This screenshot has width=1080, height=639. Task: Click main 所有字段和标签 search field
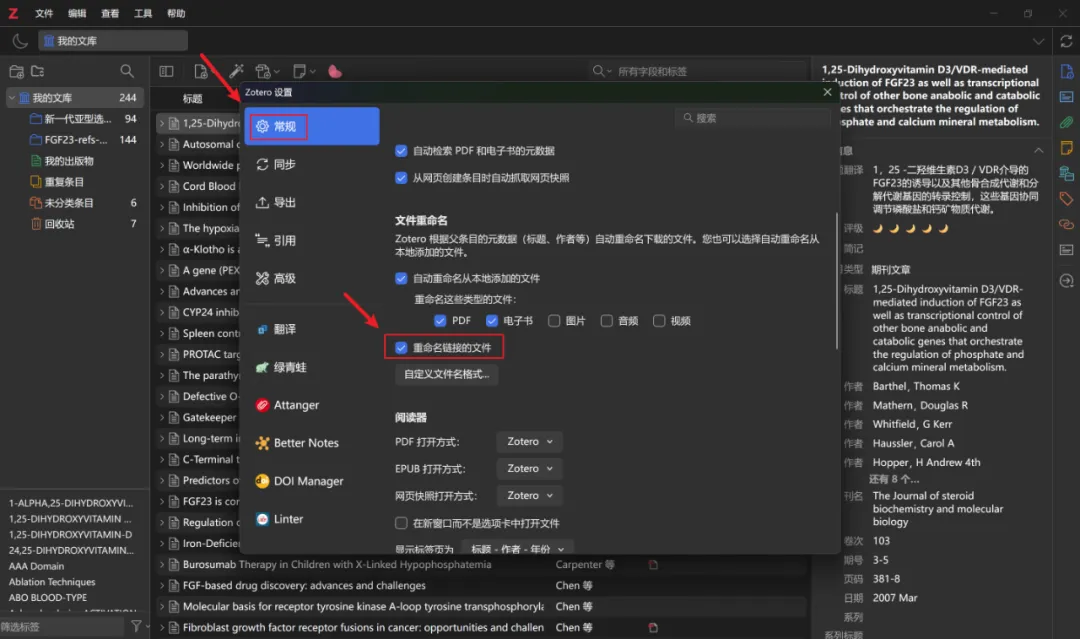(697, 71)
